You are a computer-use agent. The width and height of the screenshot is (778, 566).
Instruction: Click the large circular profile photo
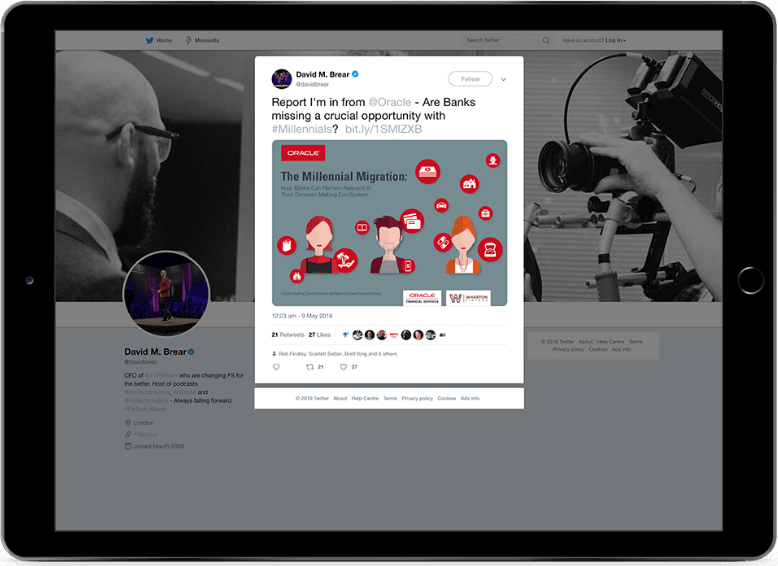(166, 294)
